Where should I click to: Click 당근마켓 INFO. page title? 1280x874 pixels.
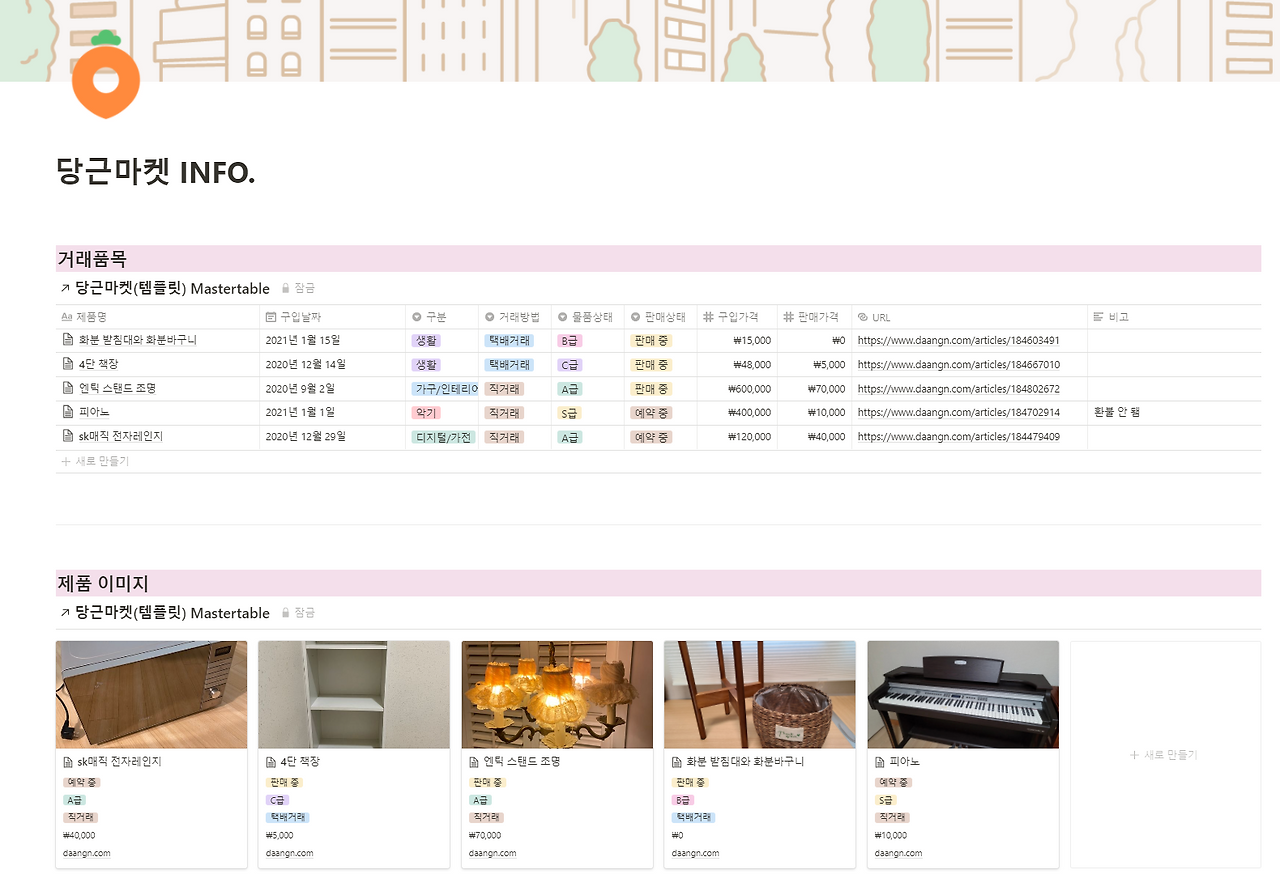[156, 172]
